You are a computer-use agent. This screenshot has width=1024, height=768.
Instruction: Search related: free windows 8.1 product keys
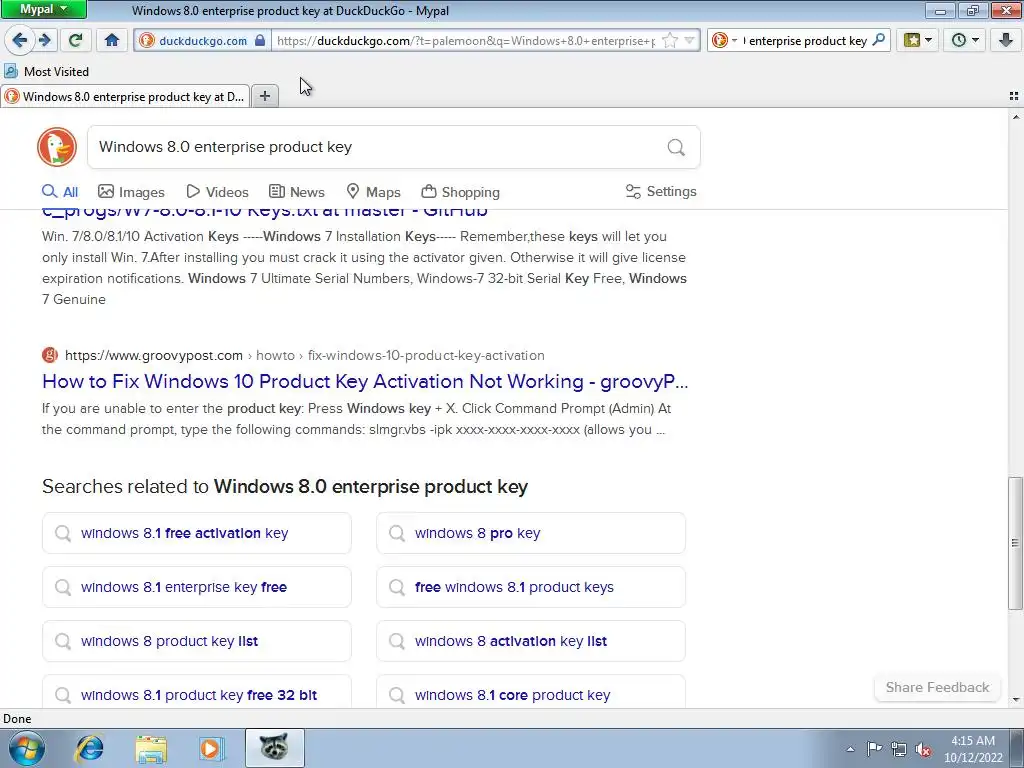531,587
